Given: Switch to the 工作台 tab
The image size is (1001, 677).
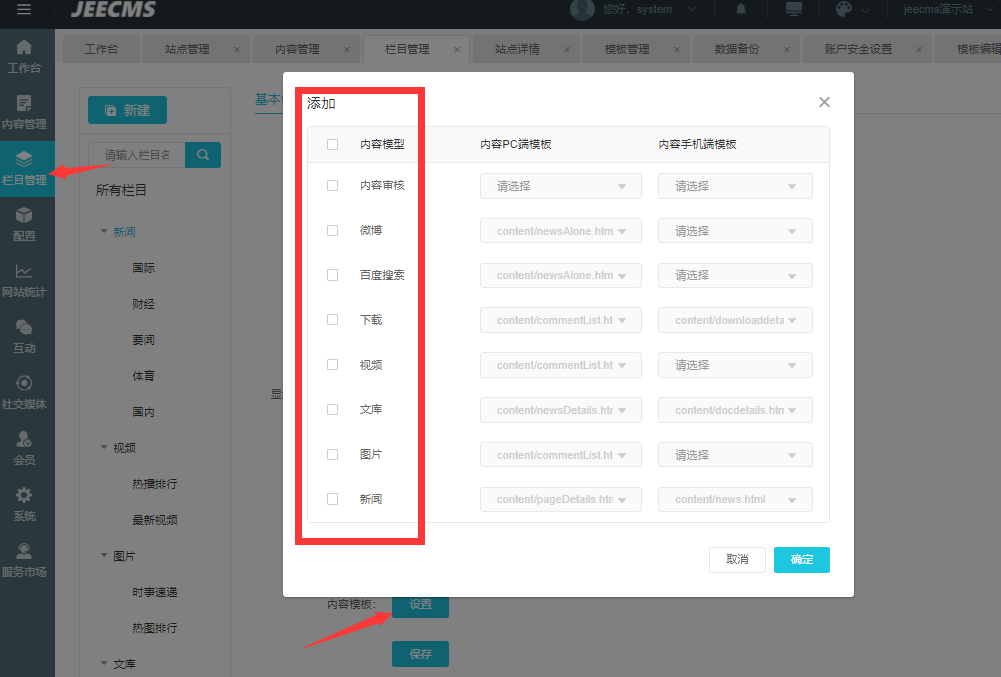Looking at the screenshot, I should [x=102, y=49].
